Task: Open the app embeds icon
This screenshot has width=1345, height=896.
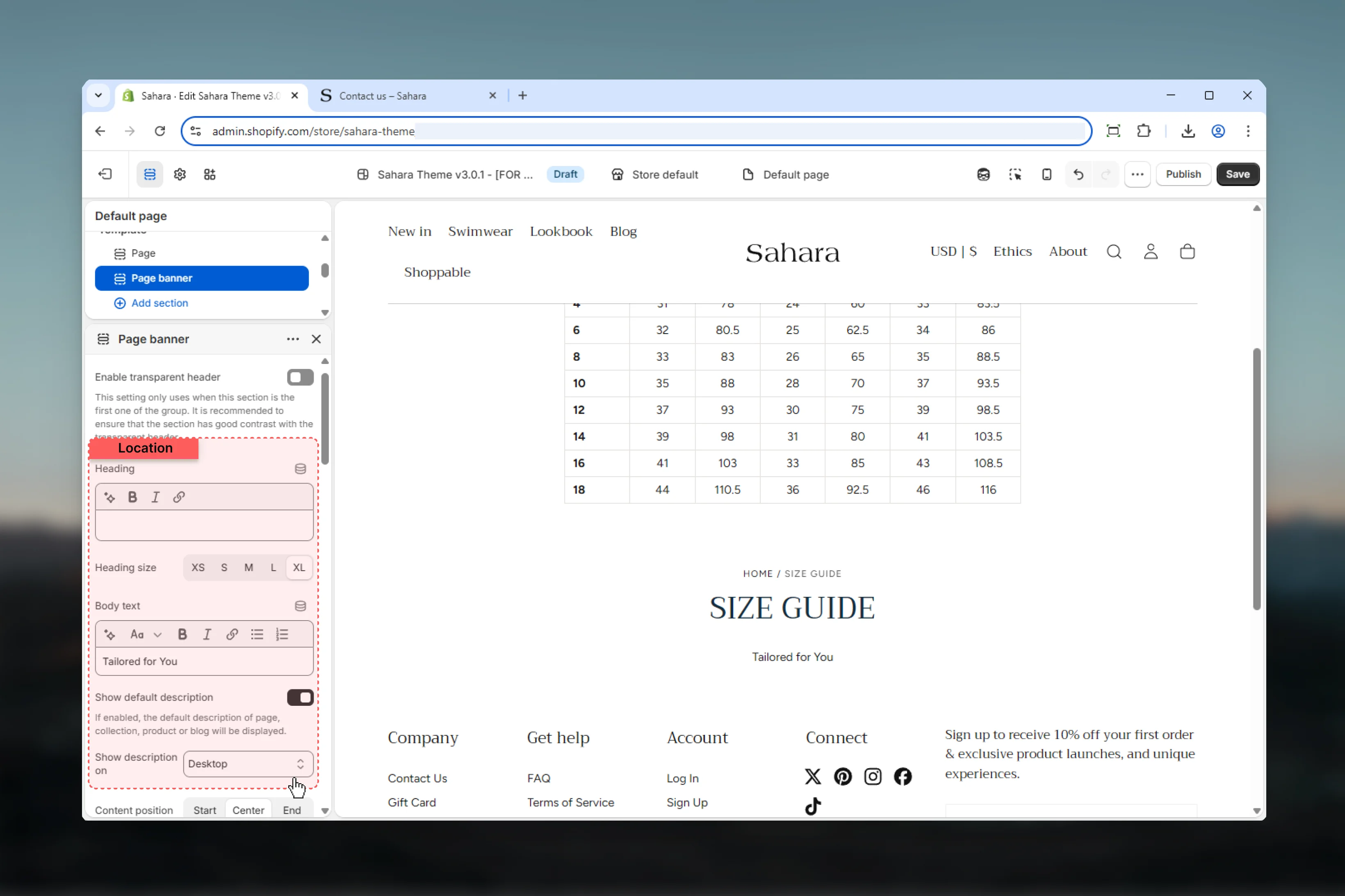Action: (x=210, y=174)
